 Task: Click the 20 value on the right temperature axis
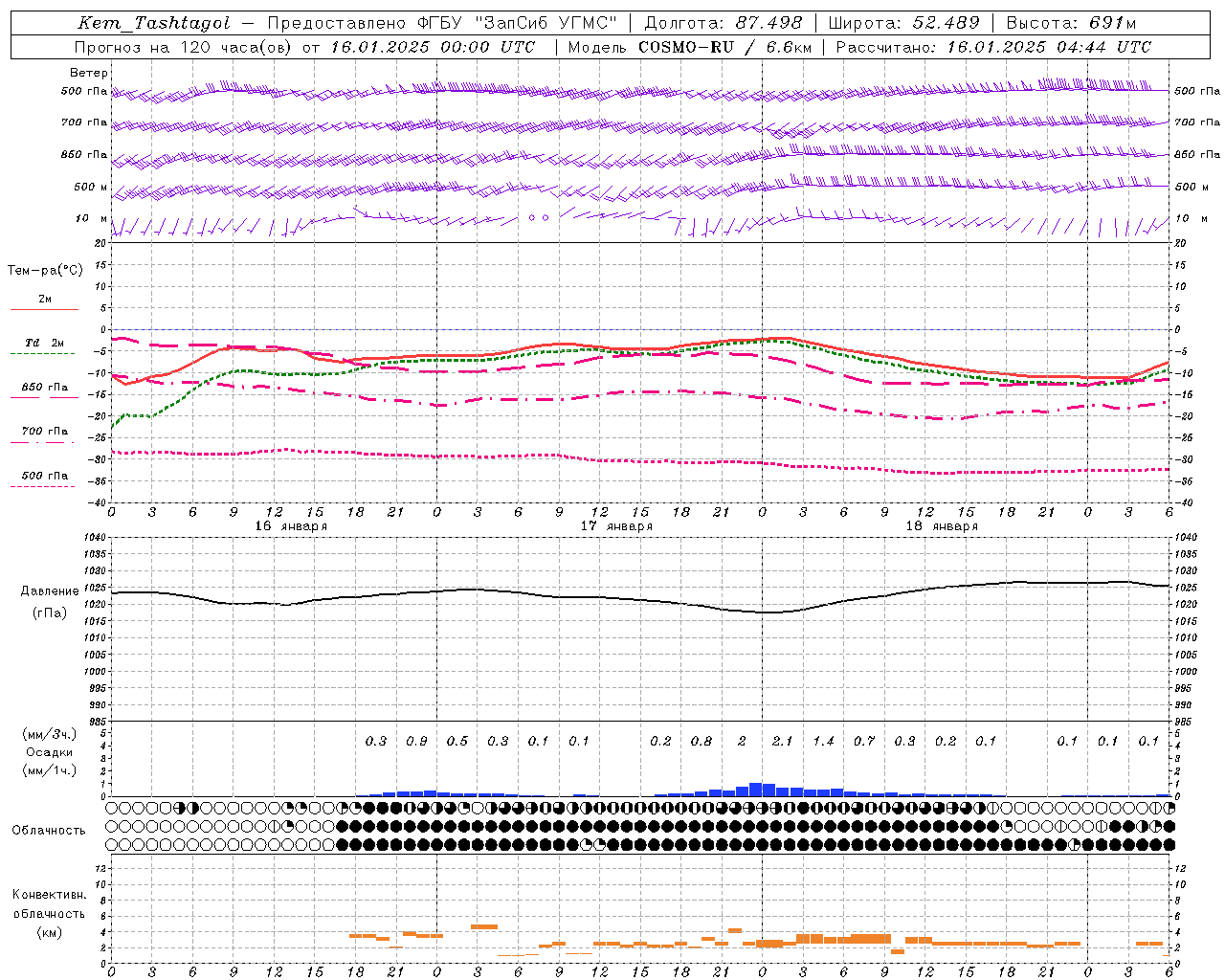1180,244
